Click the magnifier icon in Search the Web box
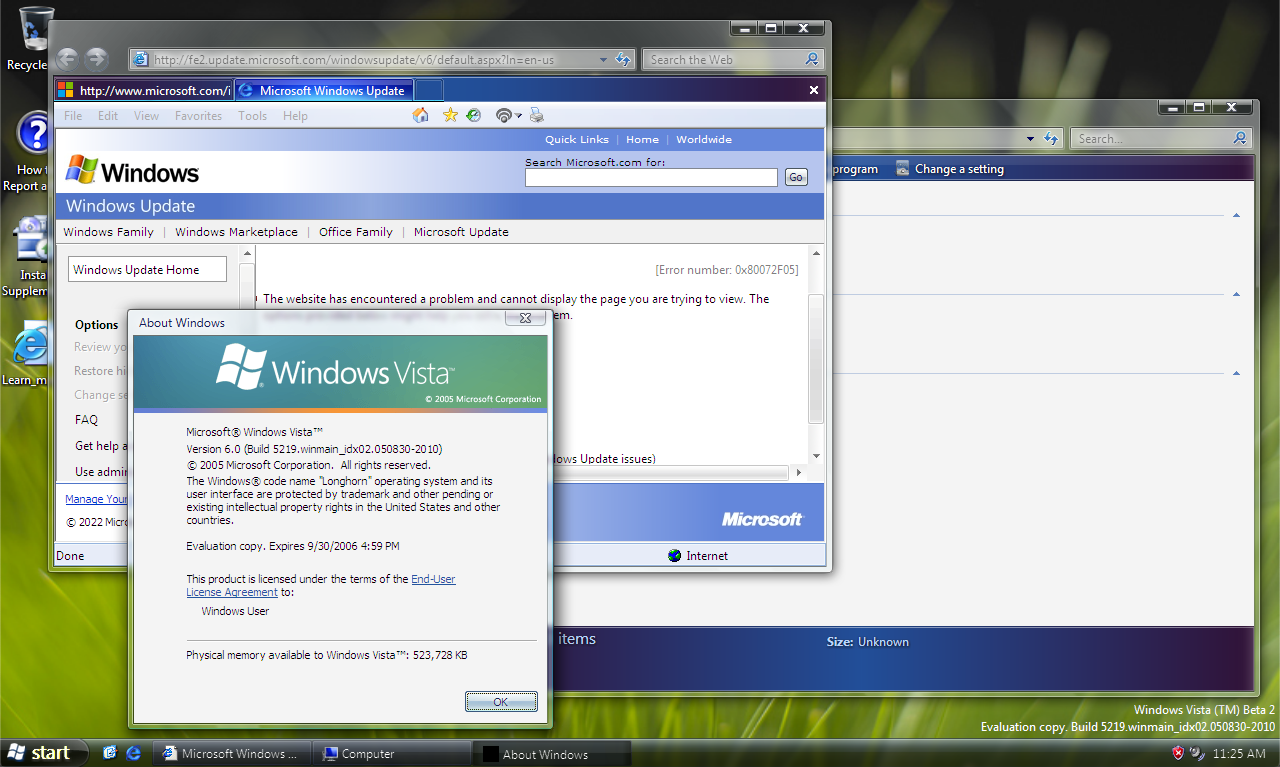 coord(812,60)
